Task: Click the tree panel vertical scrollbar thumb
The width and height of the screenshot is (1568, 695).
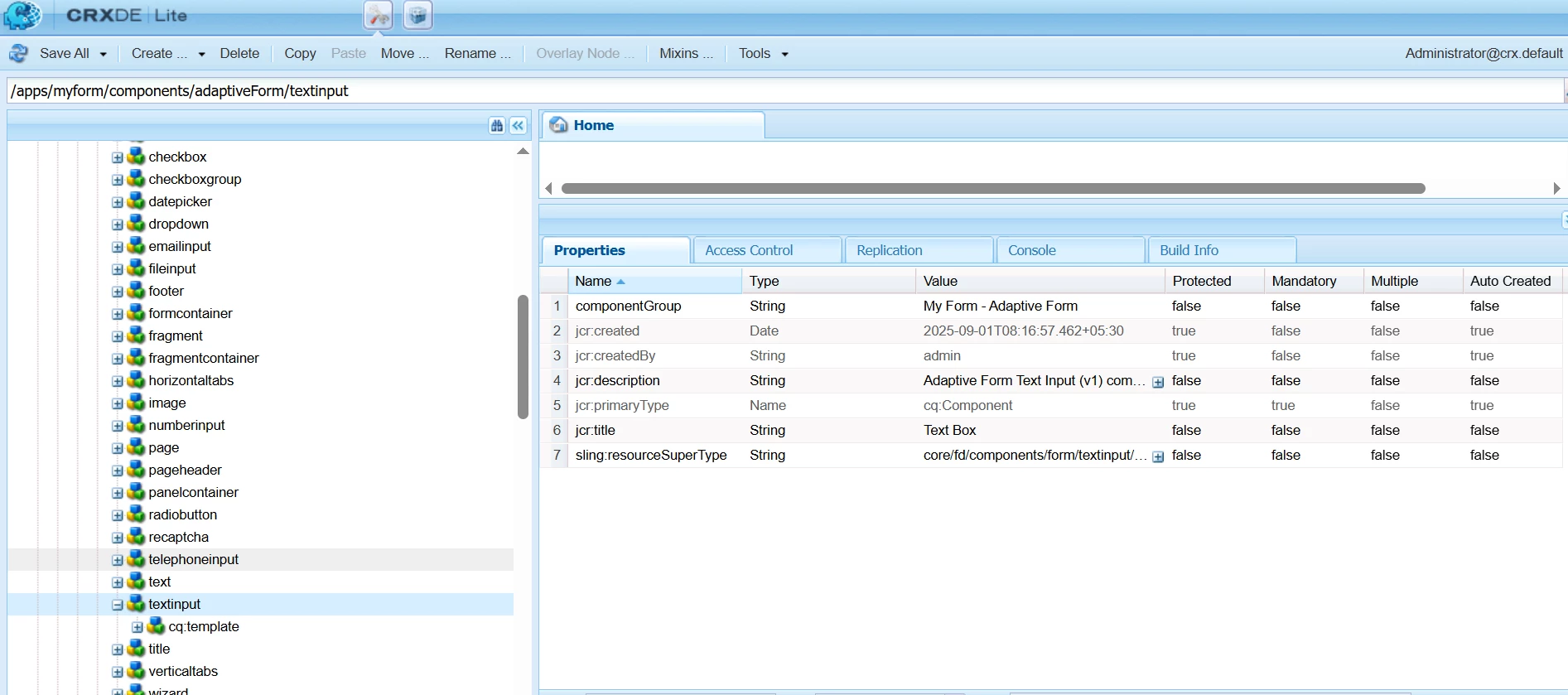Action: tap(523, 357)
